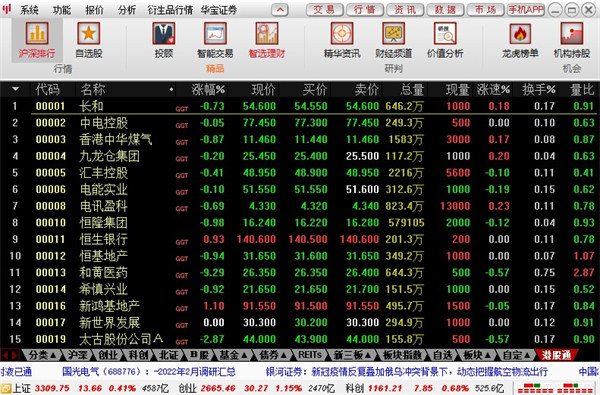Screen dimensions: 600x395
Task: Switch to the 创业 tab
Action: (x=108, y=355)
